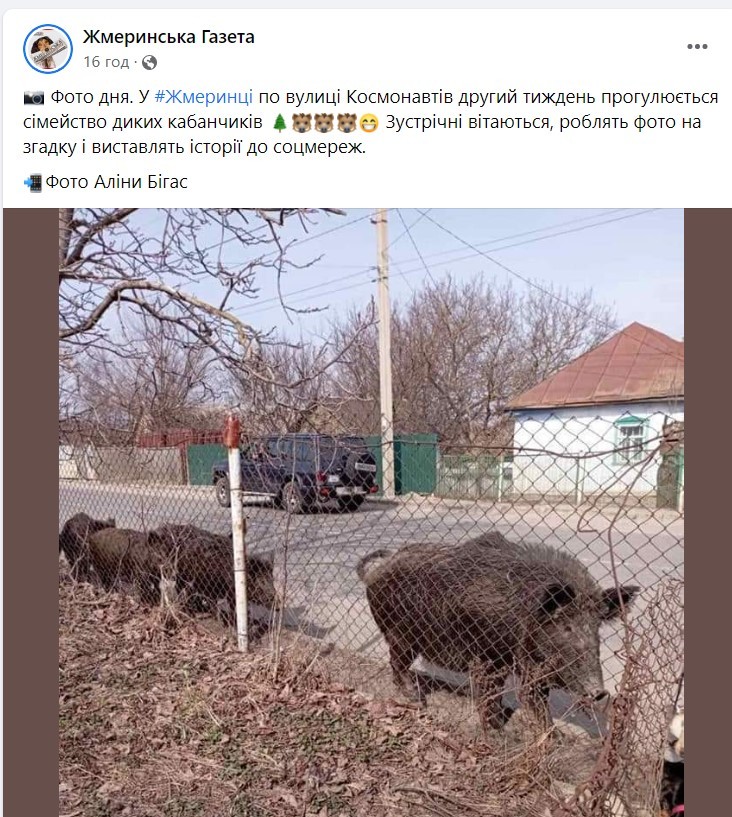The width and height of the screenshot is (732, 817).
Task: Open the post's three-dot options menu
Action: coord(697,46)
